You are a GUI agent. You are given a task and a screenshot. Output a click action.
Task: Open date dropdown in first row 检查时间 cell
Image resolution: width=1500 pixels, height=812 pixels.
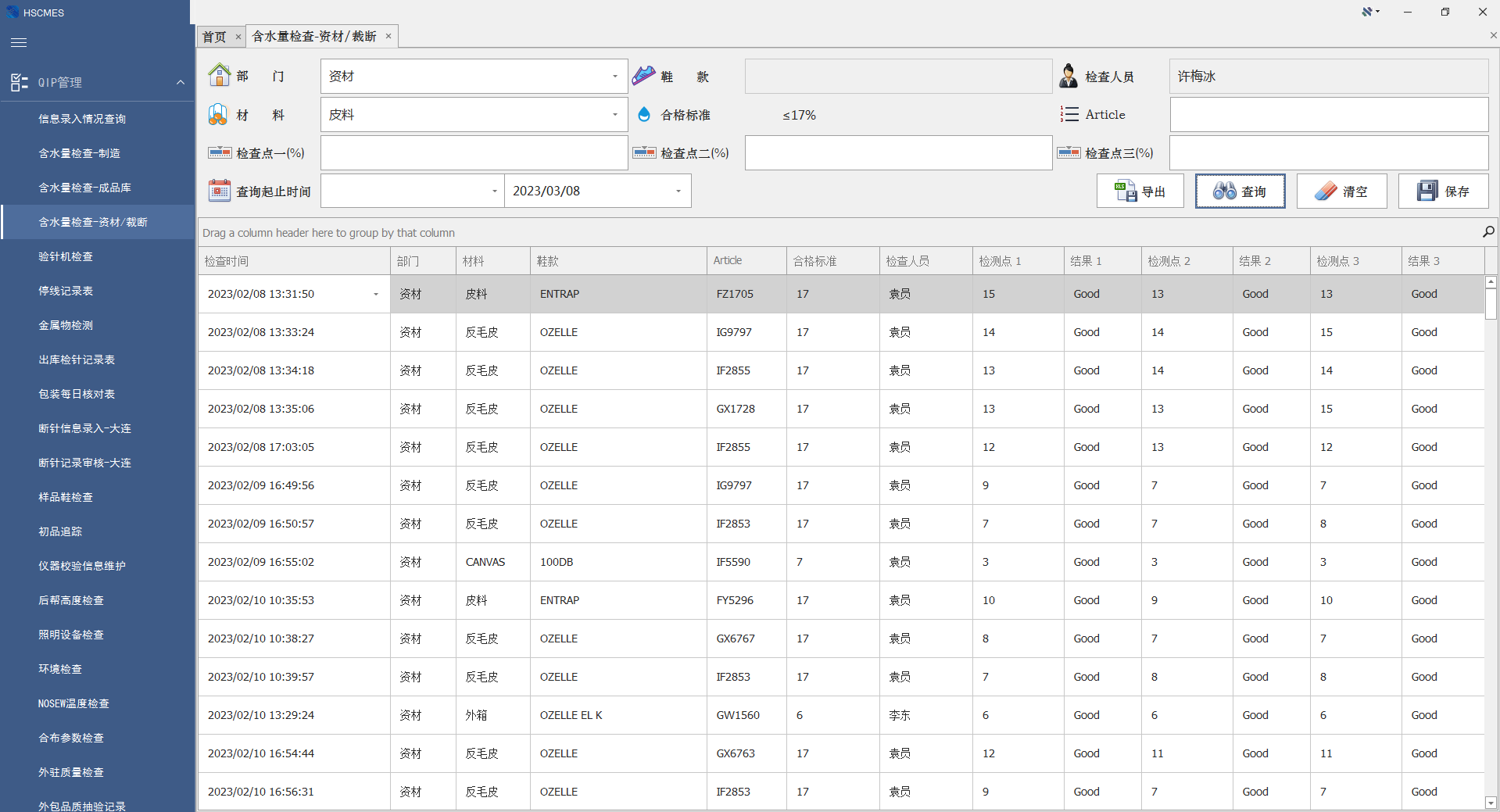(376, 294)
